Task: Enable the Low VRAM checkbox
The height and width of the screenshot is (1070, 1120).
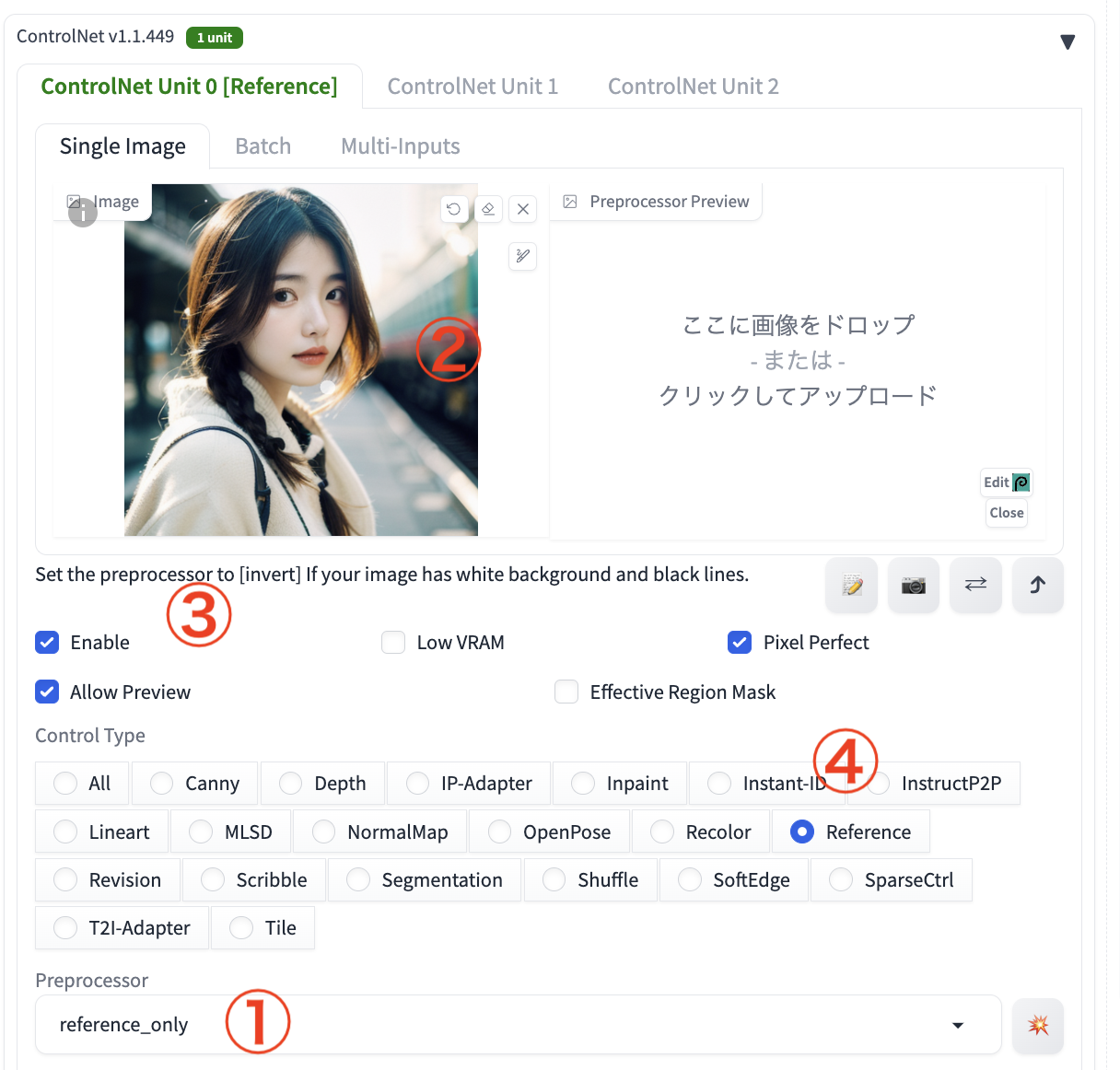Action: click(393, 642)
